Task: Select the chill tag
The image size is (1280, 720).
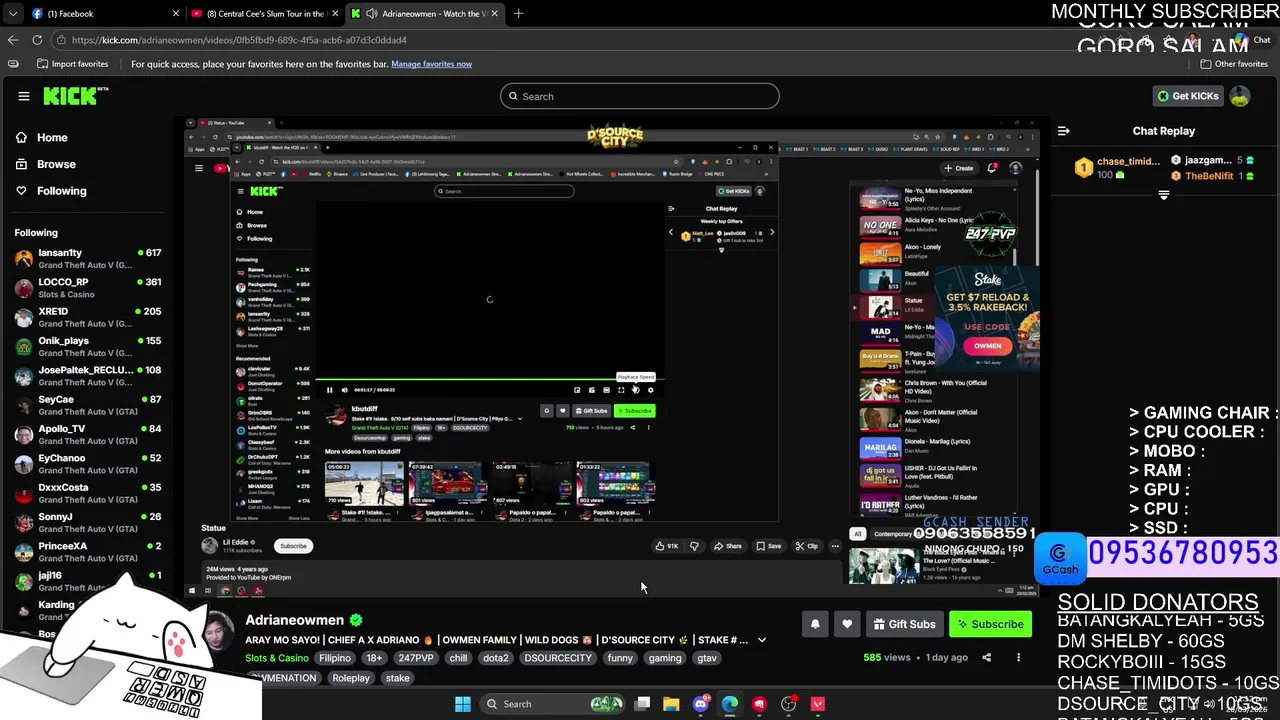Action: coord(458,658)
